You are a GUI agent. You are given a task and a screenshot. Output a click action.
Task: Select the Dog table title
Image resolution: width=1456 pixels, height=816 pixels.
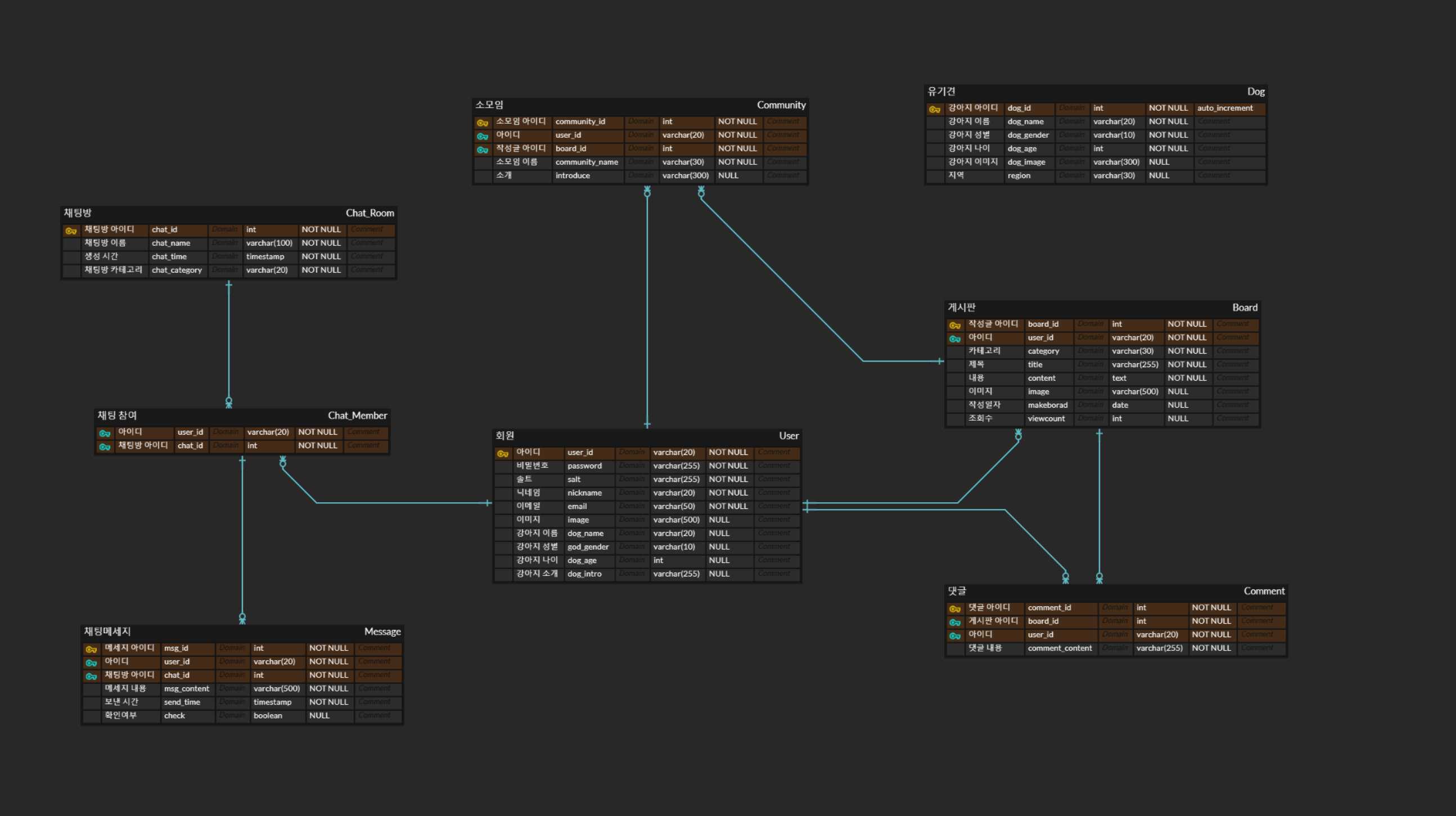1256,92
